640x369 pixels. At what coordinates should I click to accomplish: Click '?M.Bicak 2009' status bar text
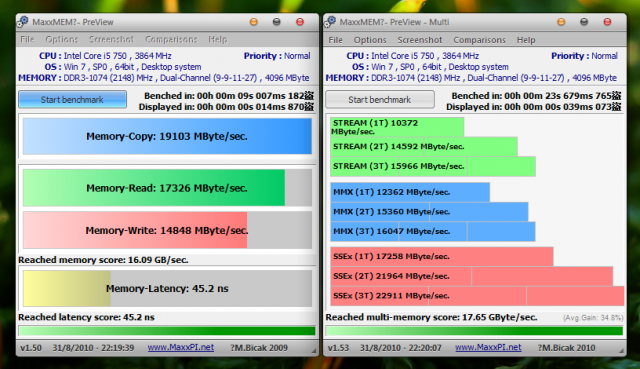pos(259,348)
